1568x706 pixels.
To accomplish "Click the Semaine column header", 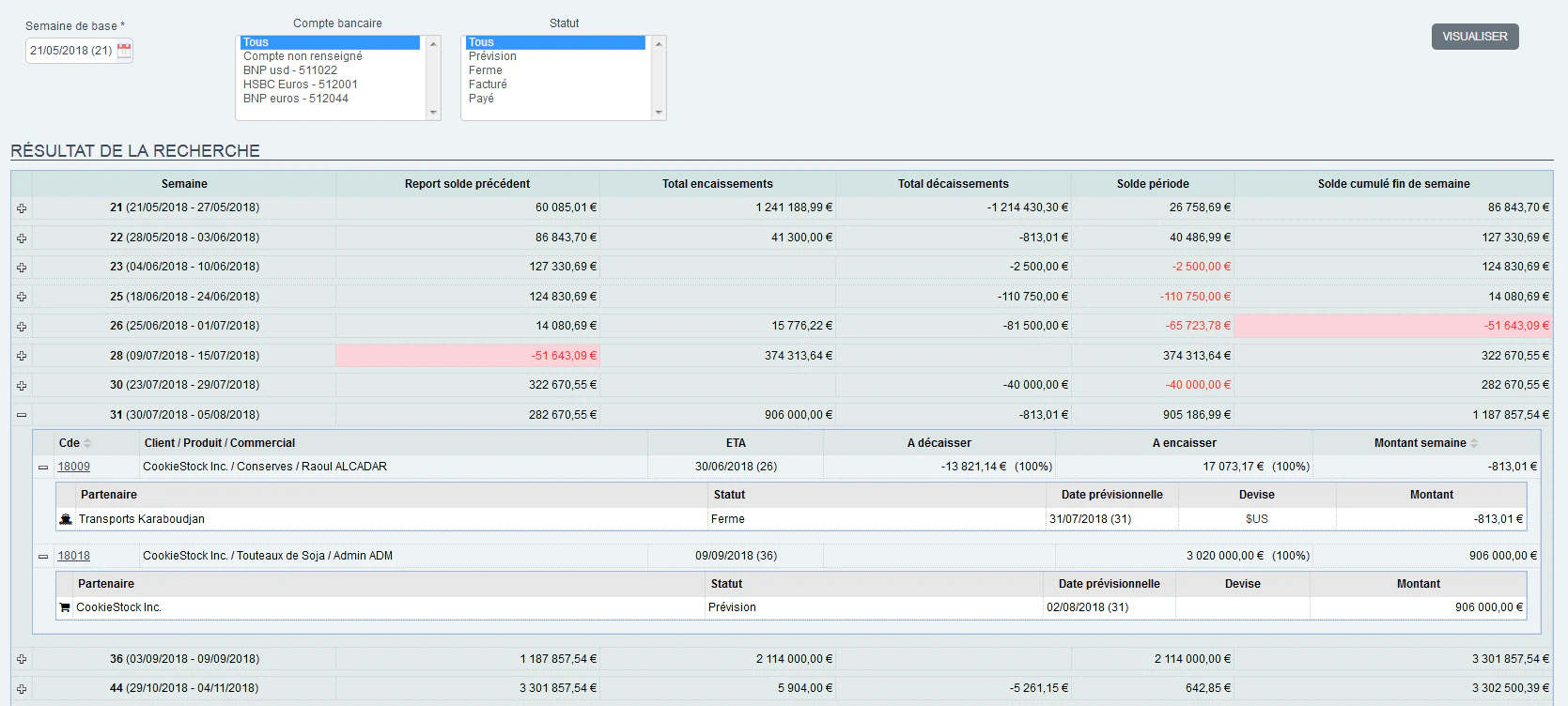I will point(184,184).
